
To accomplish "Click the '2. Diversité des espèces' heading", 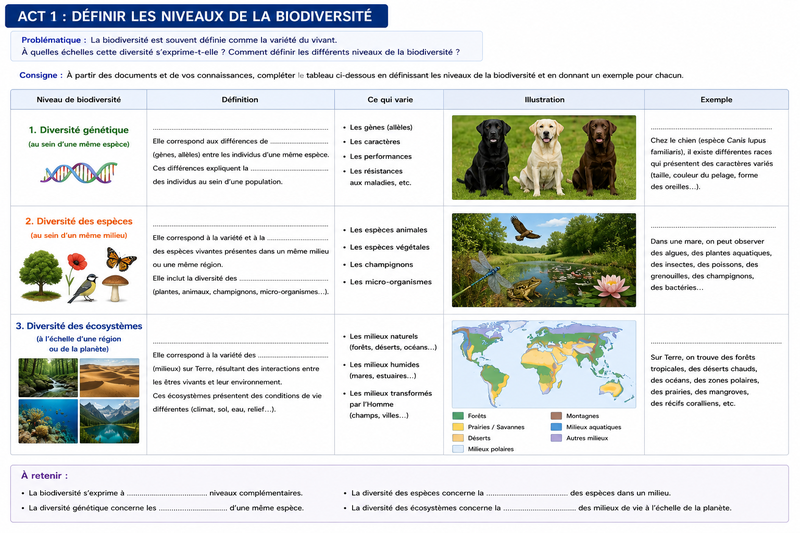I will coord(79,221).
